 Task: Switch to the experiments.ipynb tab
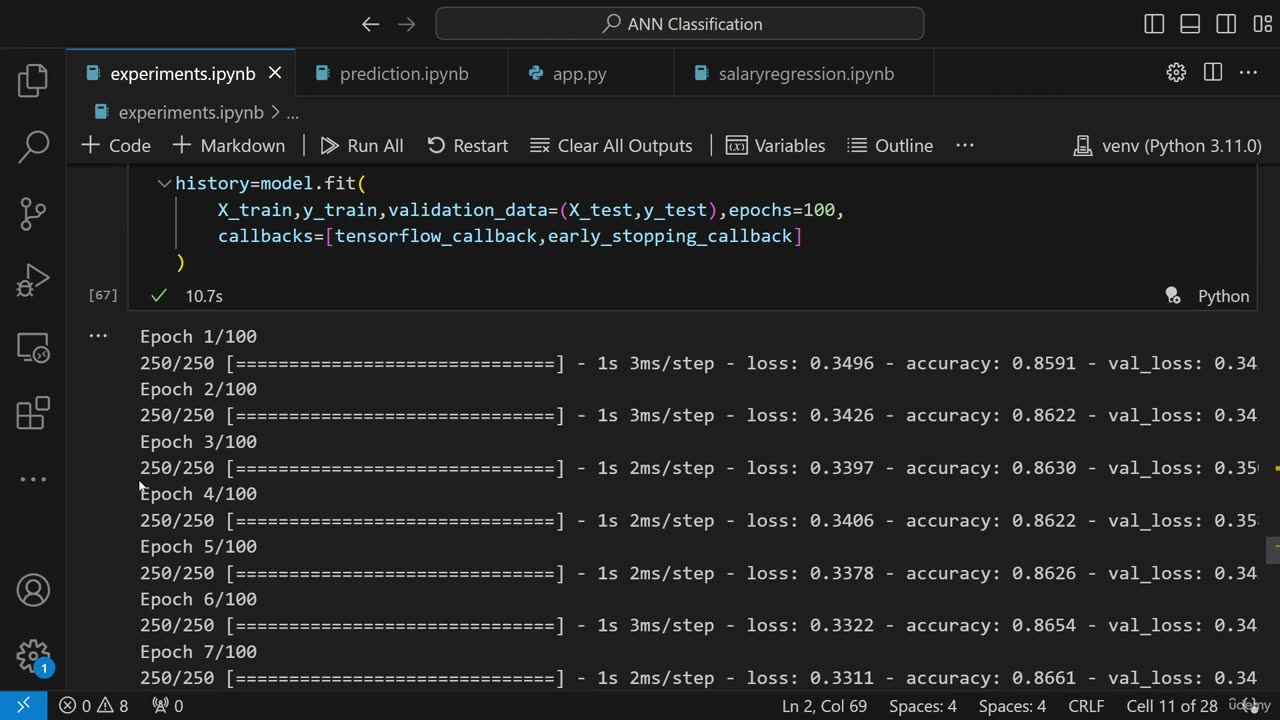point(181,73)
